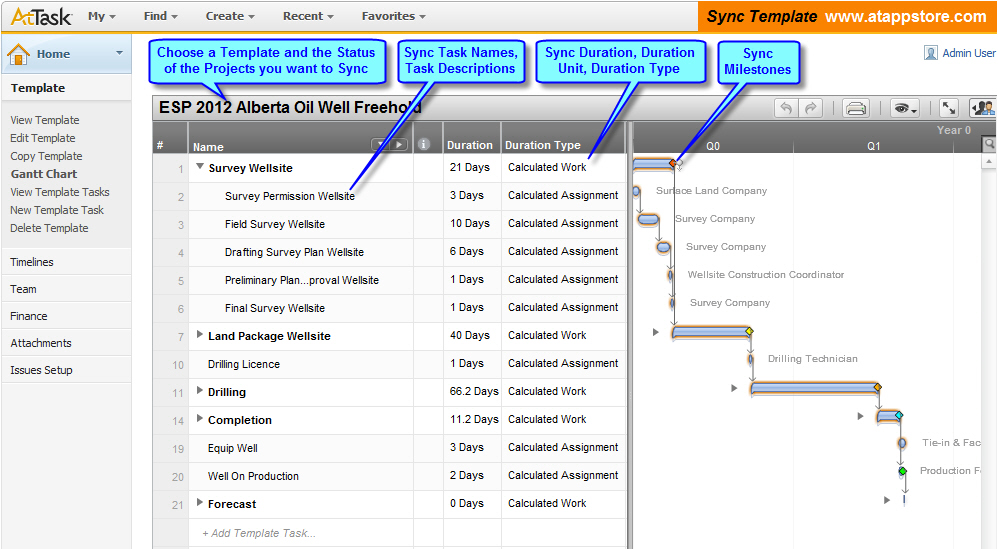This screenshot has width=998, height=549.
Task: Open the Create menu
Action: tap(230, 16)
